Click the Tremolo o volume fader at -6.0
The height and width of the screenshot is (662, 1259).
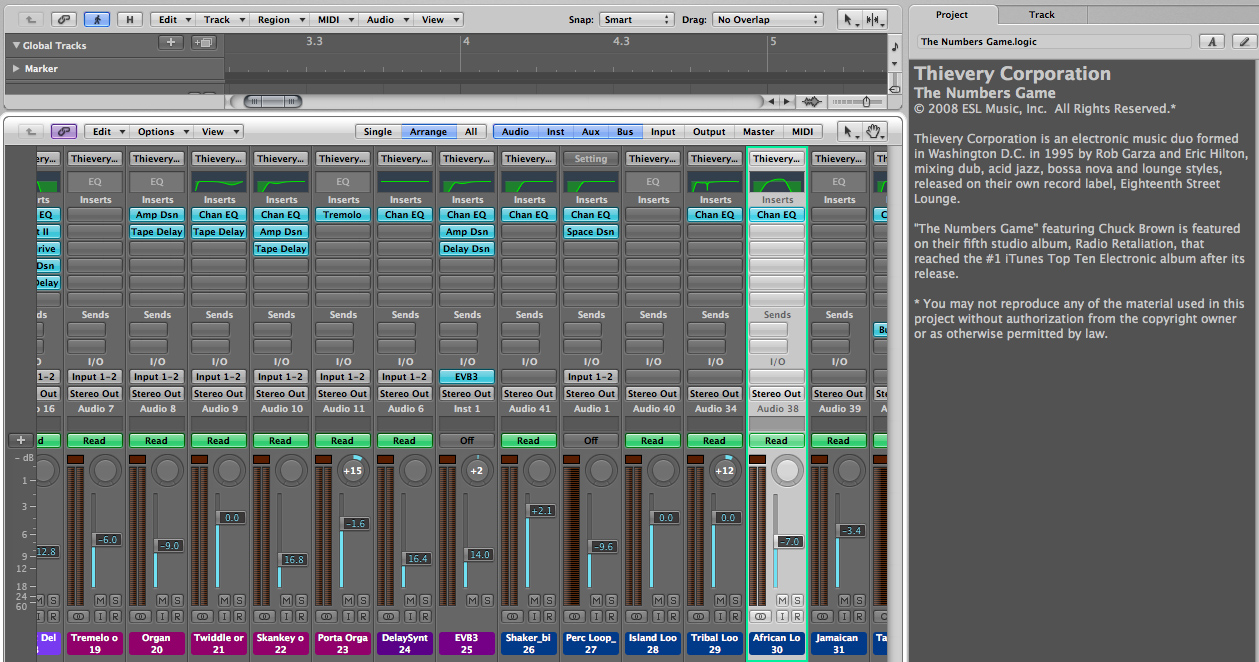tap(106, 539)
